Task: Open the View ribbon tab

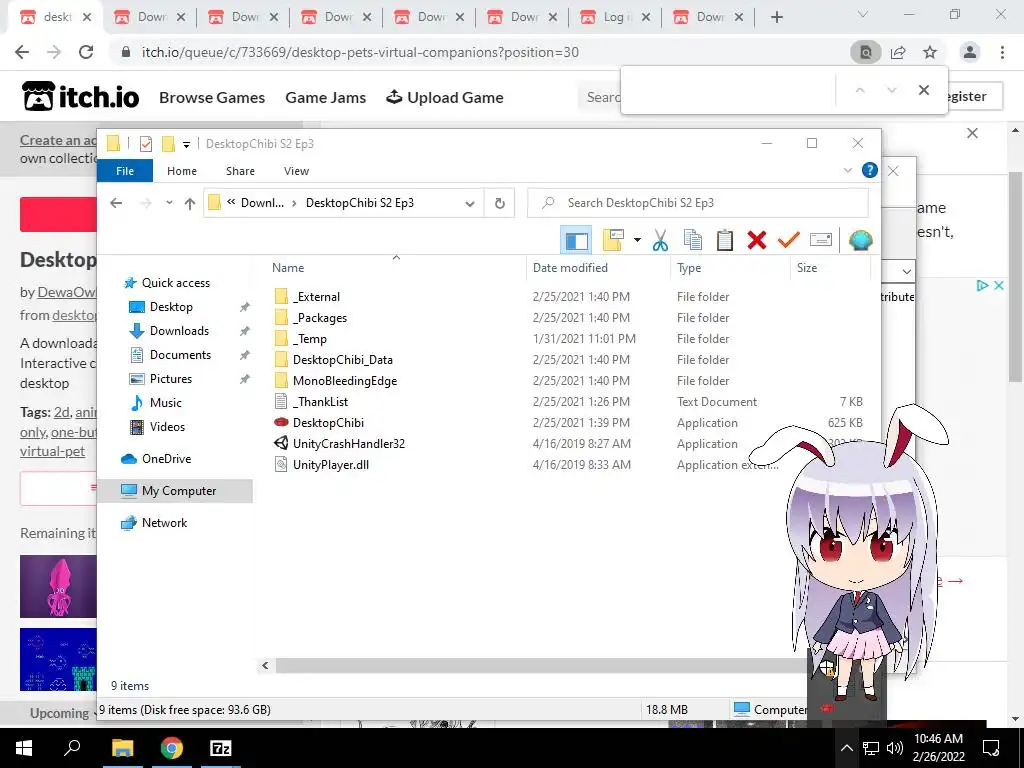Action: 296,171
